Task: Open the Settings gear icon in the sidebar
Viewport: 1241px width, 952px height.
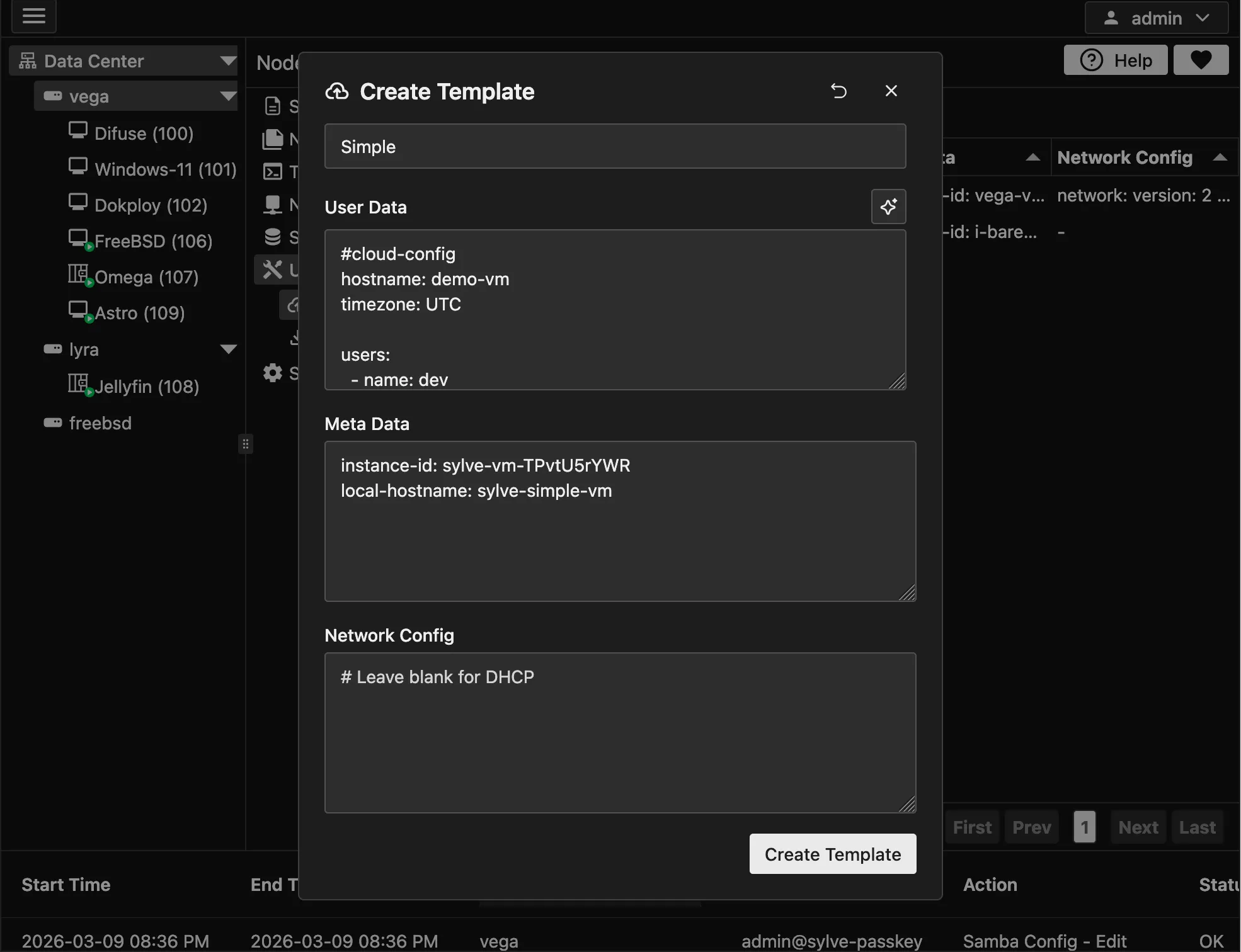Action: tap(272, 373)
